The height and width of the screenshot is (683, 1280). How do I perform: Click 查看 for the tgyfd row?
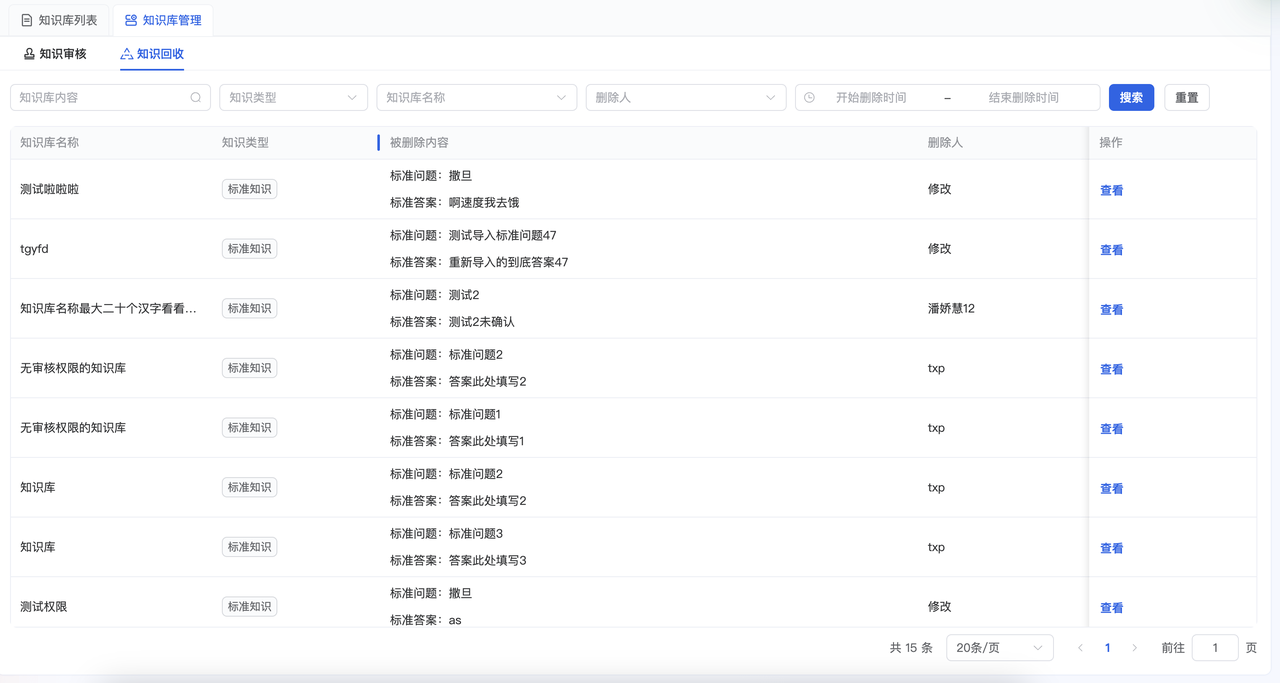click(x=1111, y=251)
